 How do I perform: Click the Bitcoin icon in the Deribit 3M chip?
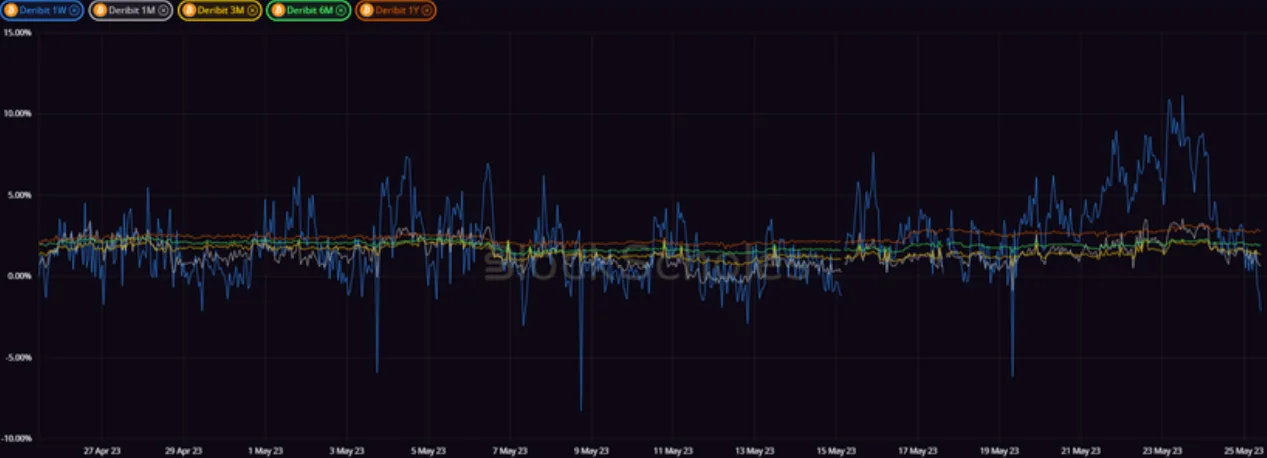pyautogui.click(x=190, y=11)
